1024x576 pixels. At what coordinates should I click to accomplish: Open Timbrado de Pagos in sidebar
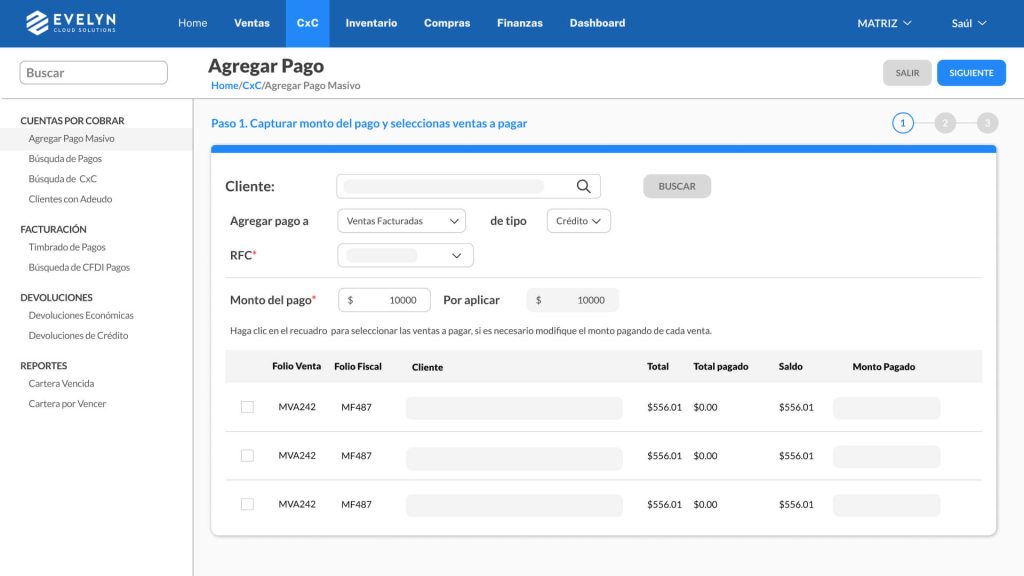(67, 247)
